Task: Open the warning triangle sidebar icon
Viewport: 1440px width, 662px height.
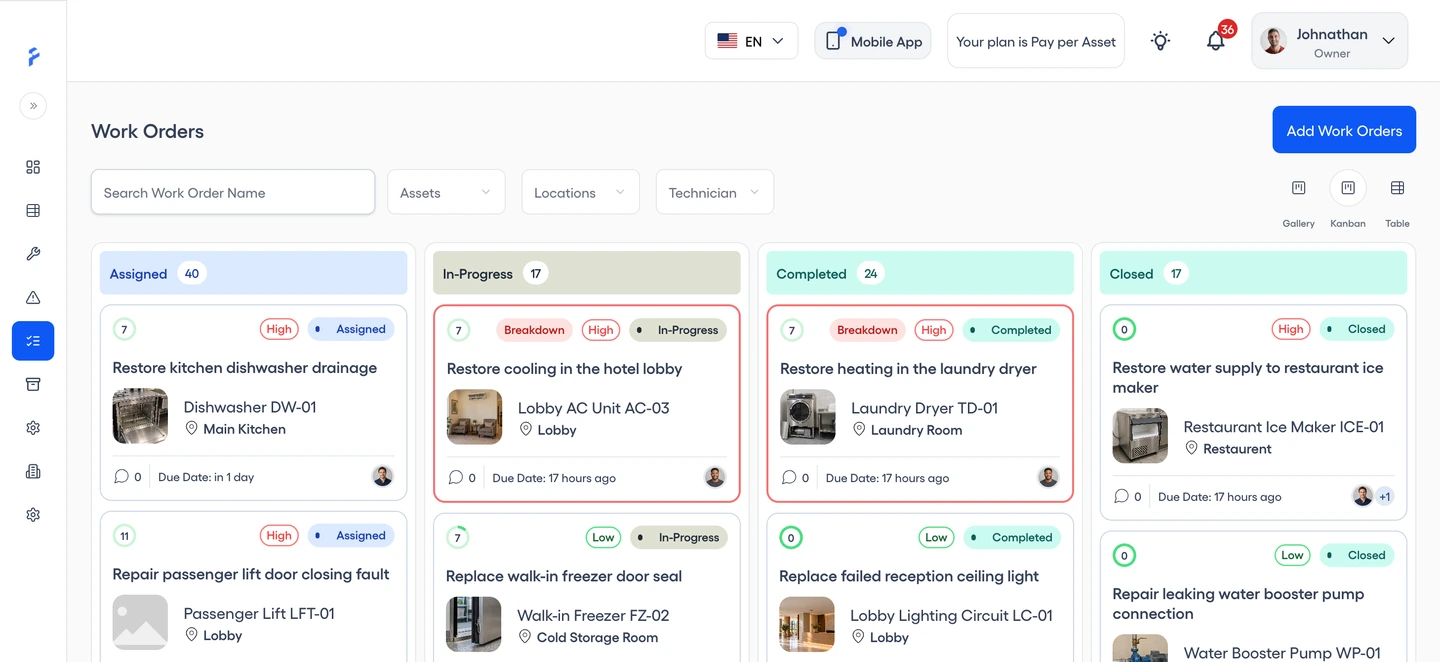Action: 33,297
